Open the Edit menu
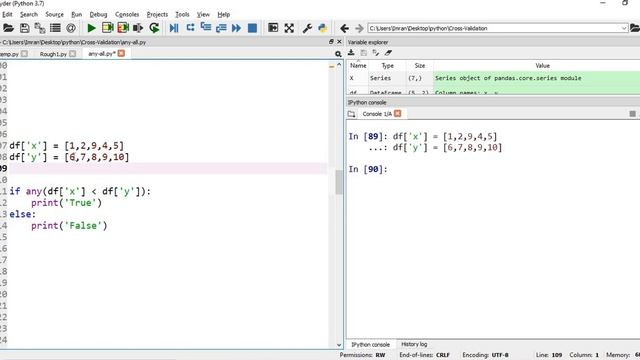The height and width of the screenshot is (360, 640). pos(7,14)
